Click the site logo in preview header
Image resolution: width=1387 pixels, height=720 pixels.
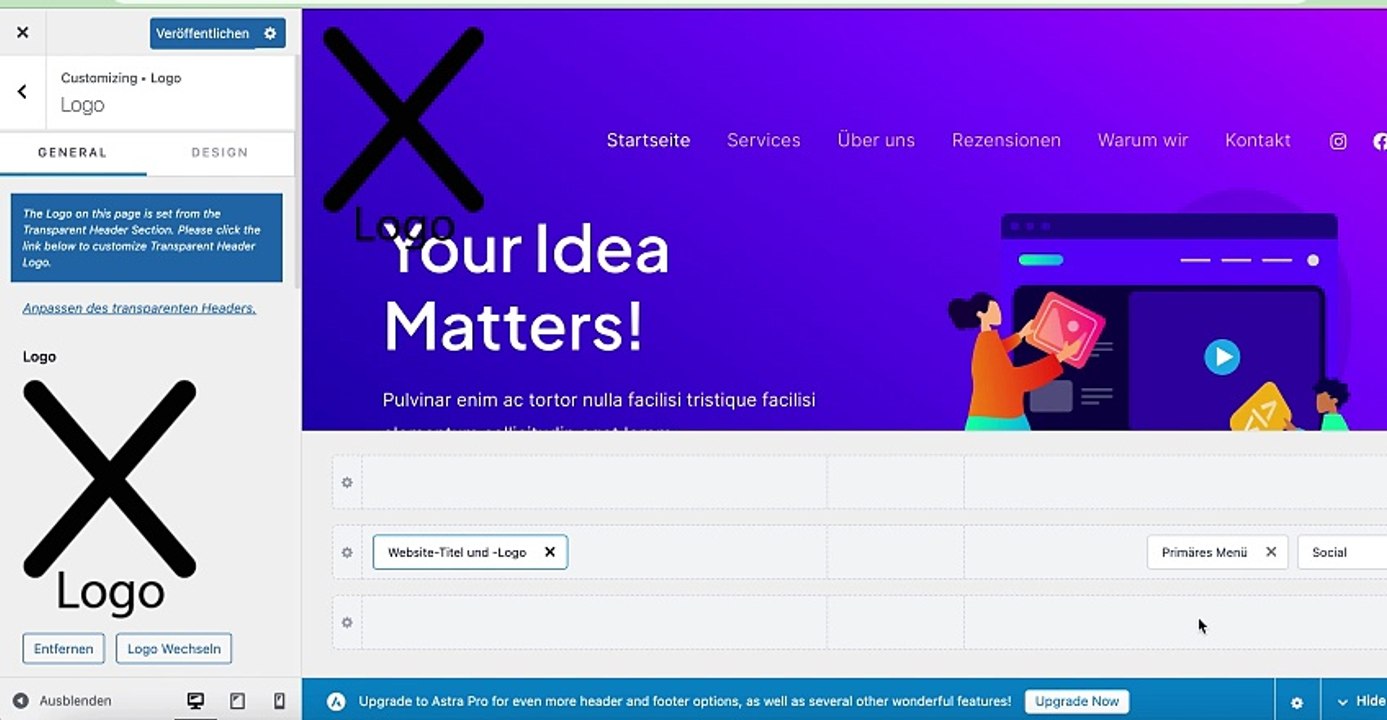click(404, 133)
